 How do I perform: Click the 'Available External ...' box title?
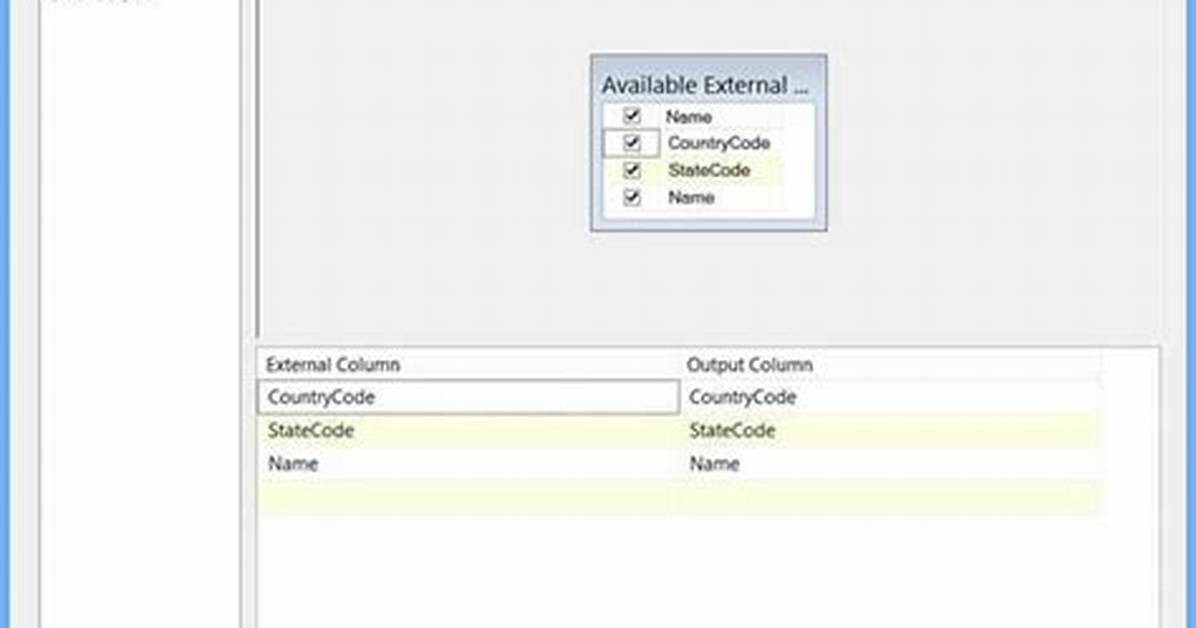pyautogui.click(x=705, y=85)
